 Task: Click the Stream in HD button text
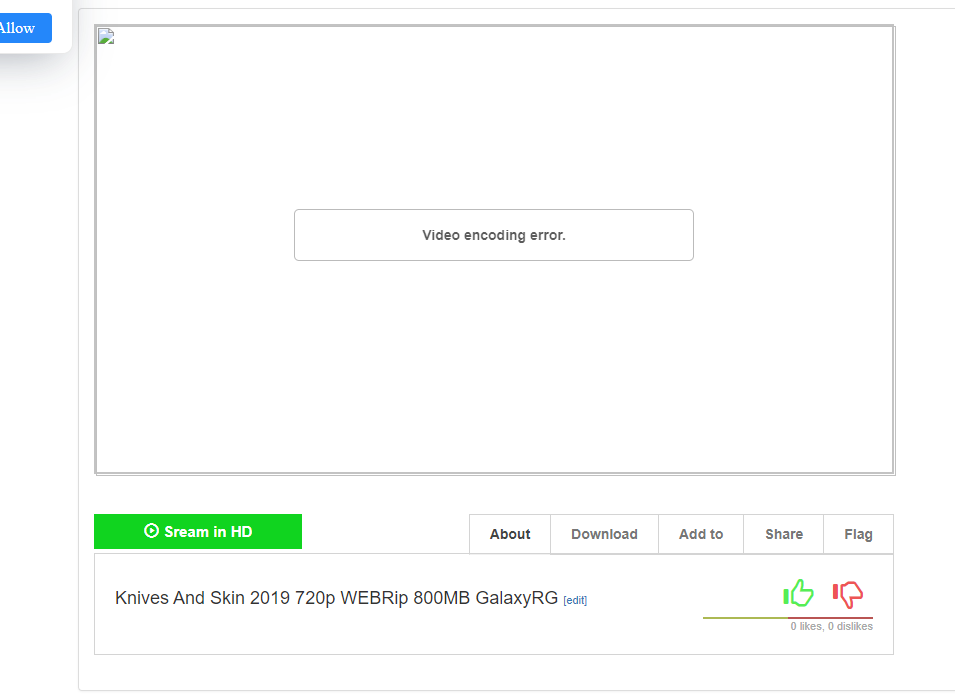click(x=208, y=532)
